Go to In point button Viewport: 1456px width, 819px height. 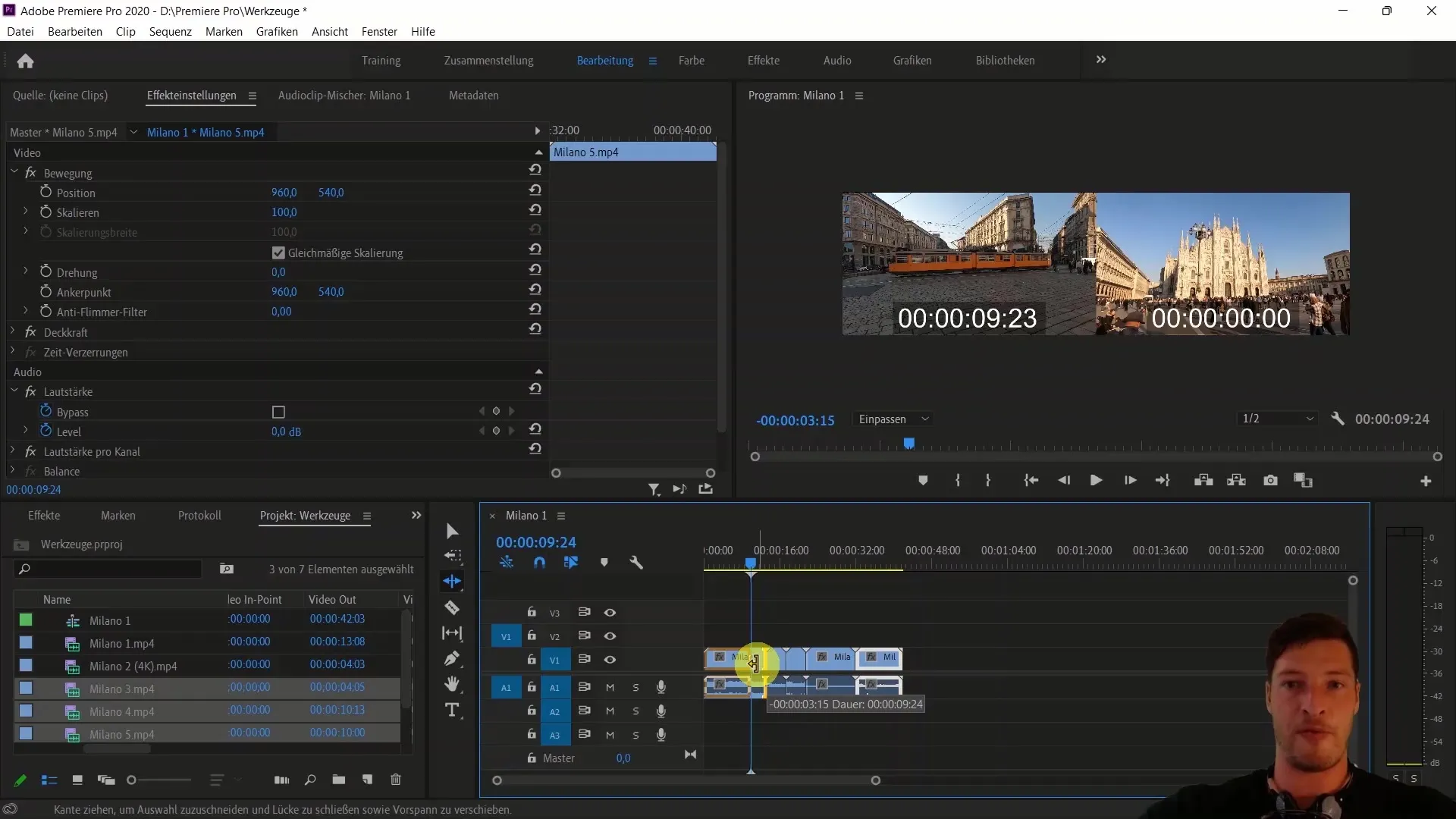[1031, 480]
